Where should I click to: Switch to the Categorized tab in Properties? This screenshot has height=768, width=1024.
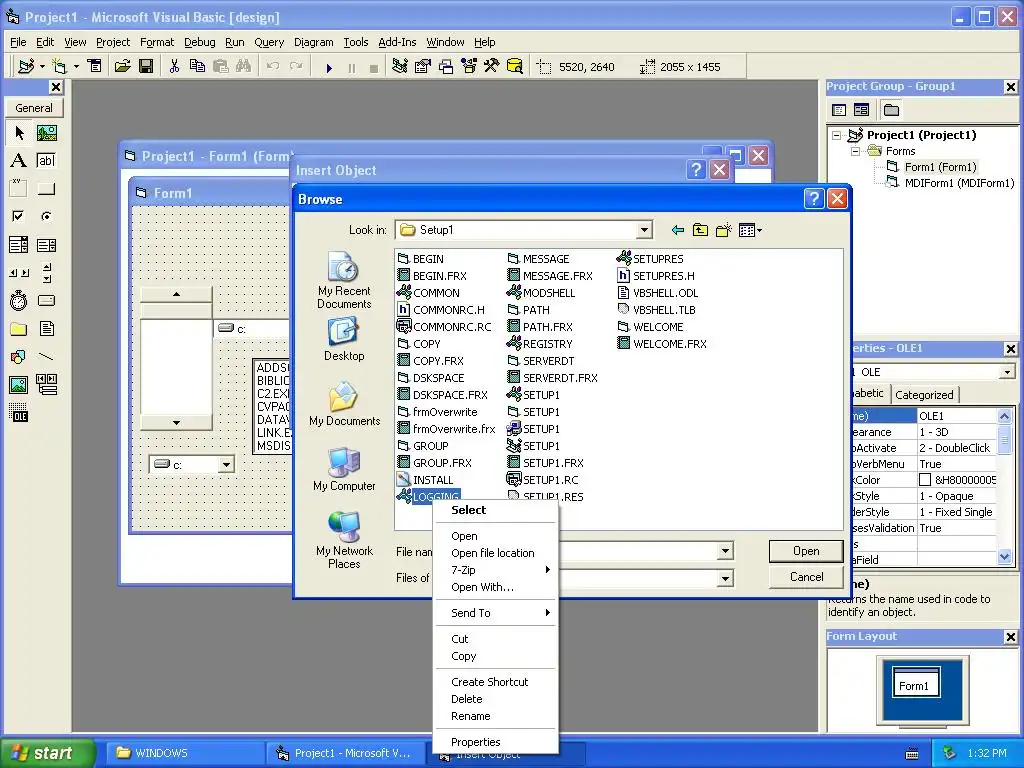923,394
